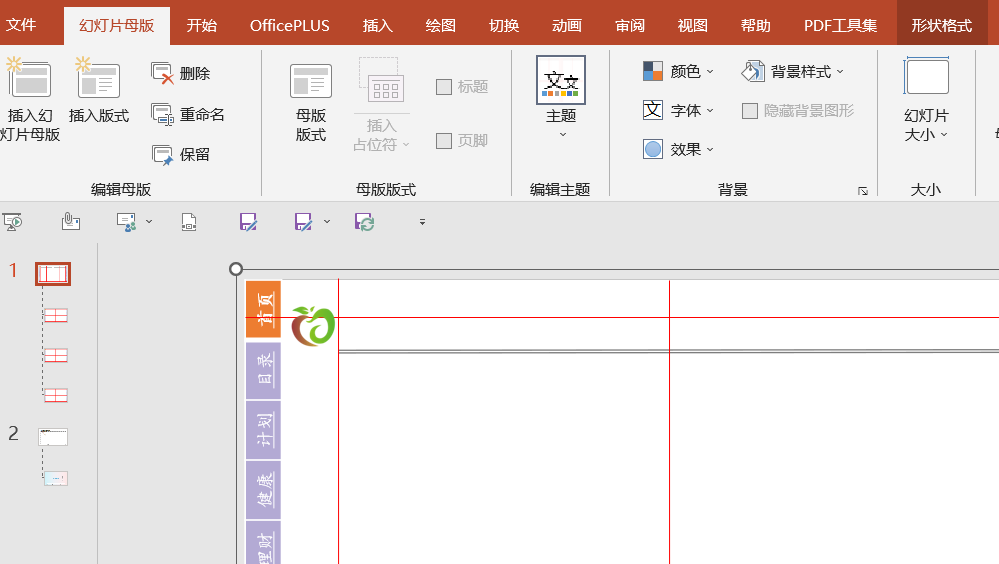Switch to the 开始 tab
The height and width of the screenshot is (564, 999).
[202, 25]
